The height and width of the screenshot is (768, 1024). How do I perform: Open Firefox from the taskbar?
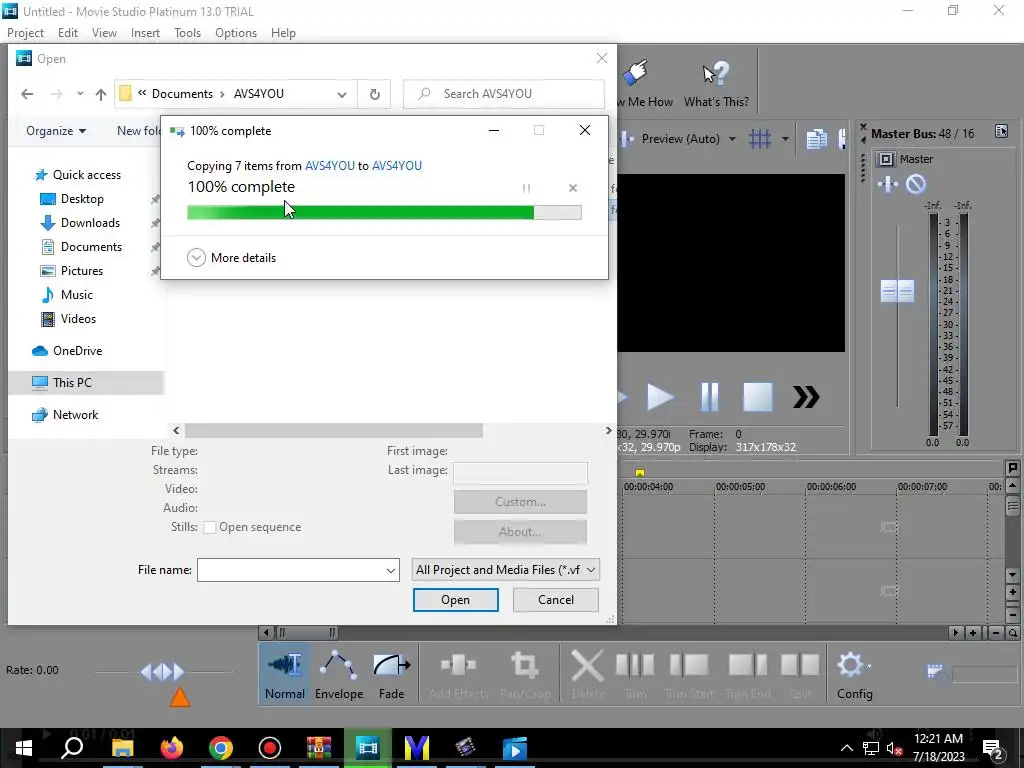[x=172, y=748]
